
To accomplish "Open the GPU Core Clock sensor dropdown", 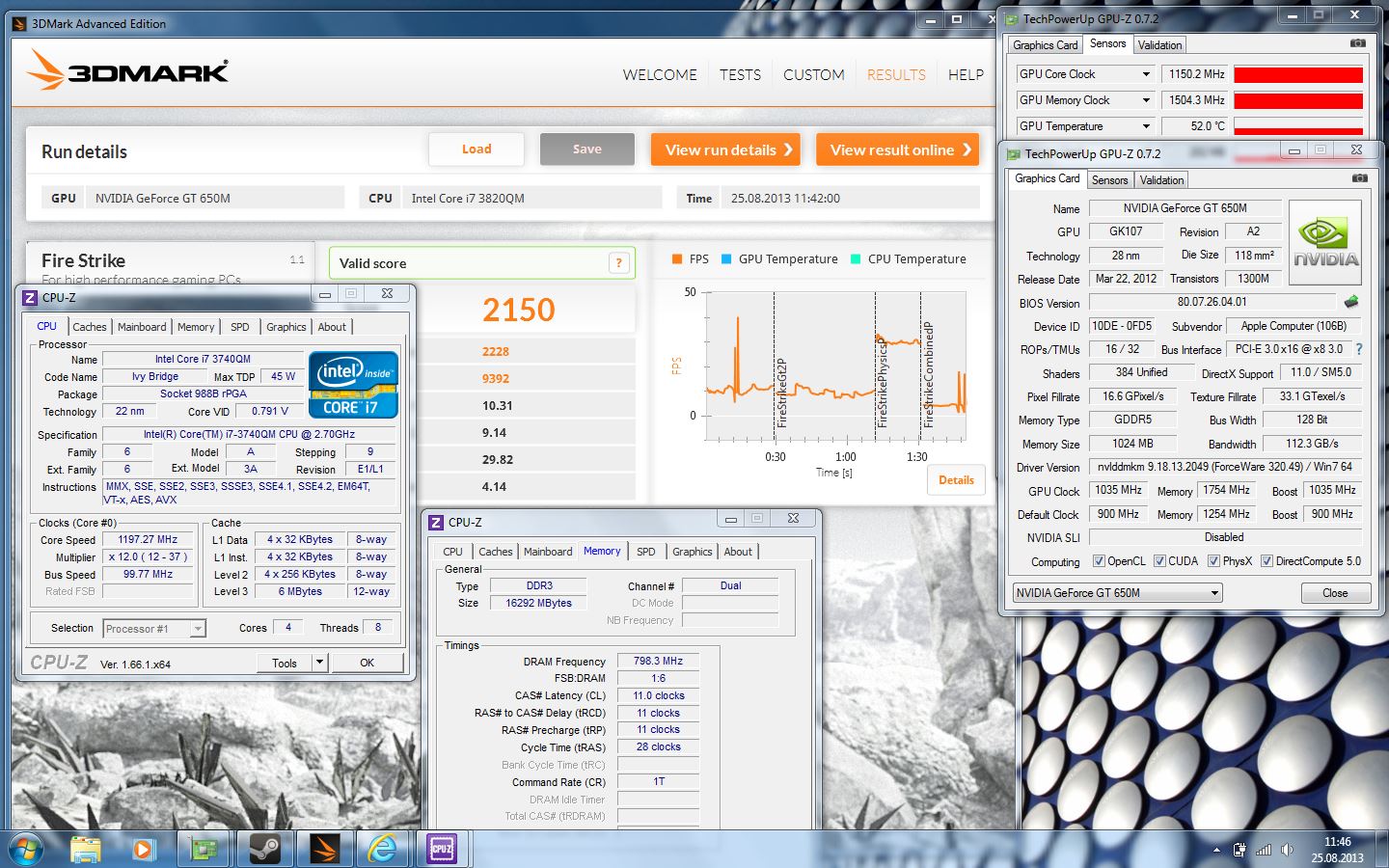I will [1146, 74].
